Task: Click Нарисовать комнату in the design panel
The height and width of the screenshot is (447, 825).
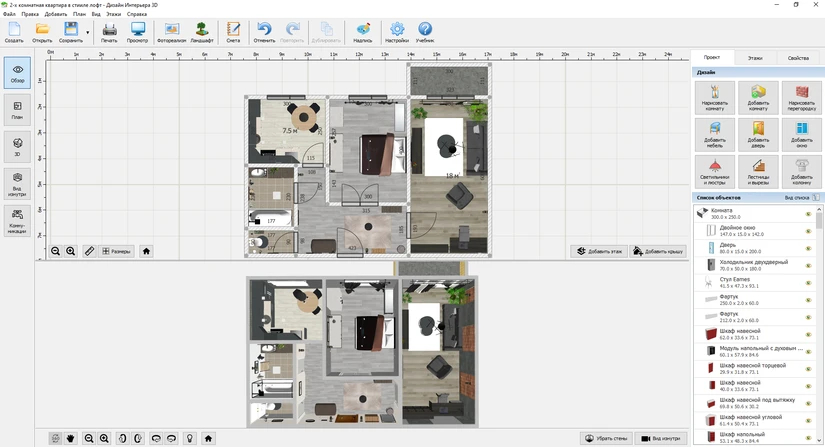Action: click(x=714, y=99)
